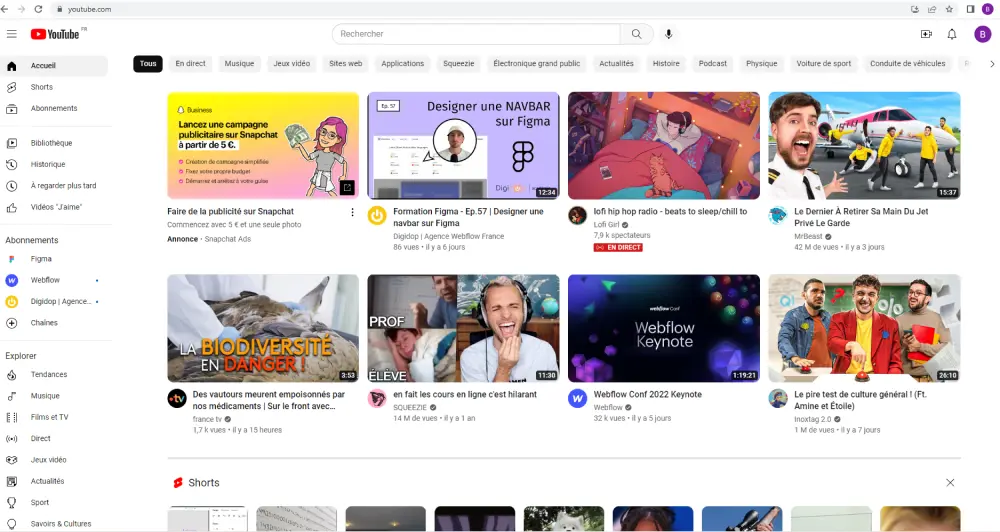Open options for Snapchat ad
1000x532 pixels.
click(352, 212)
